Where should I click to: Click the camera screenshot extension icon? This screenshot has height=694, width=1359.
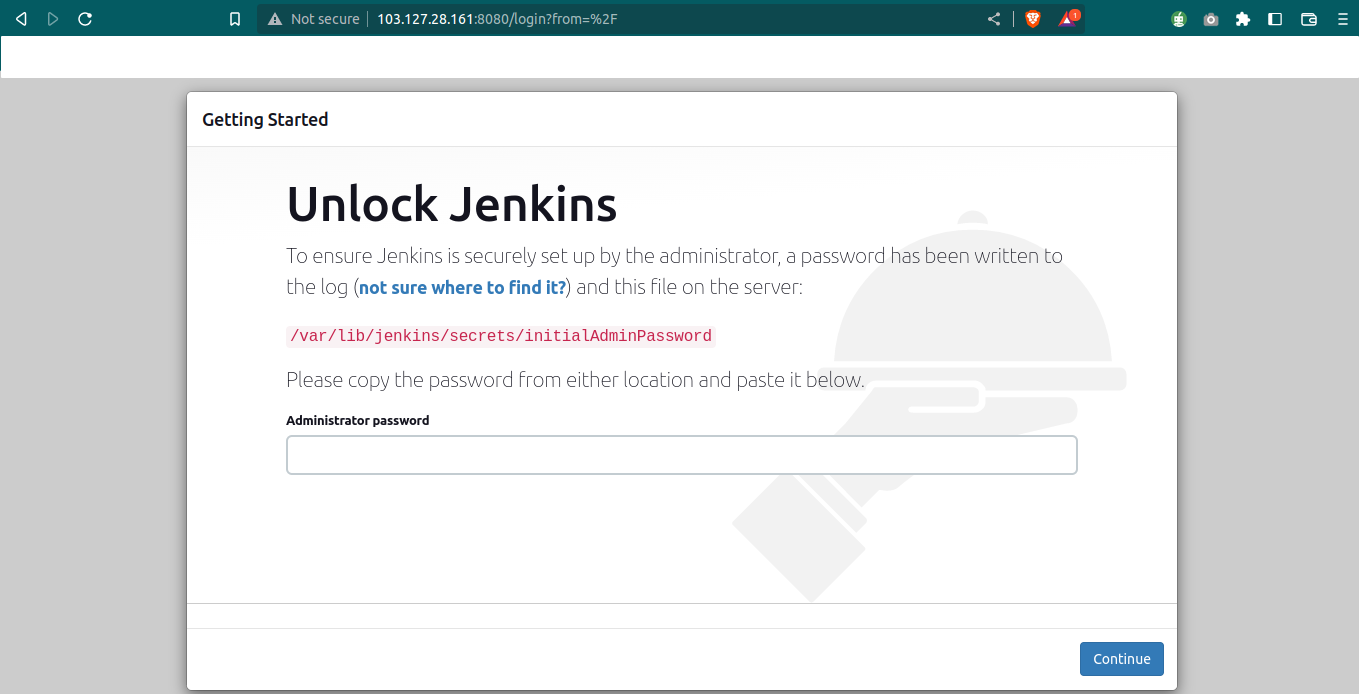pyautogui.click(x=1211, y=19)
